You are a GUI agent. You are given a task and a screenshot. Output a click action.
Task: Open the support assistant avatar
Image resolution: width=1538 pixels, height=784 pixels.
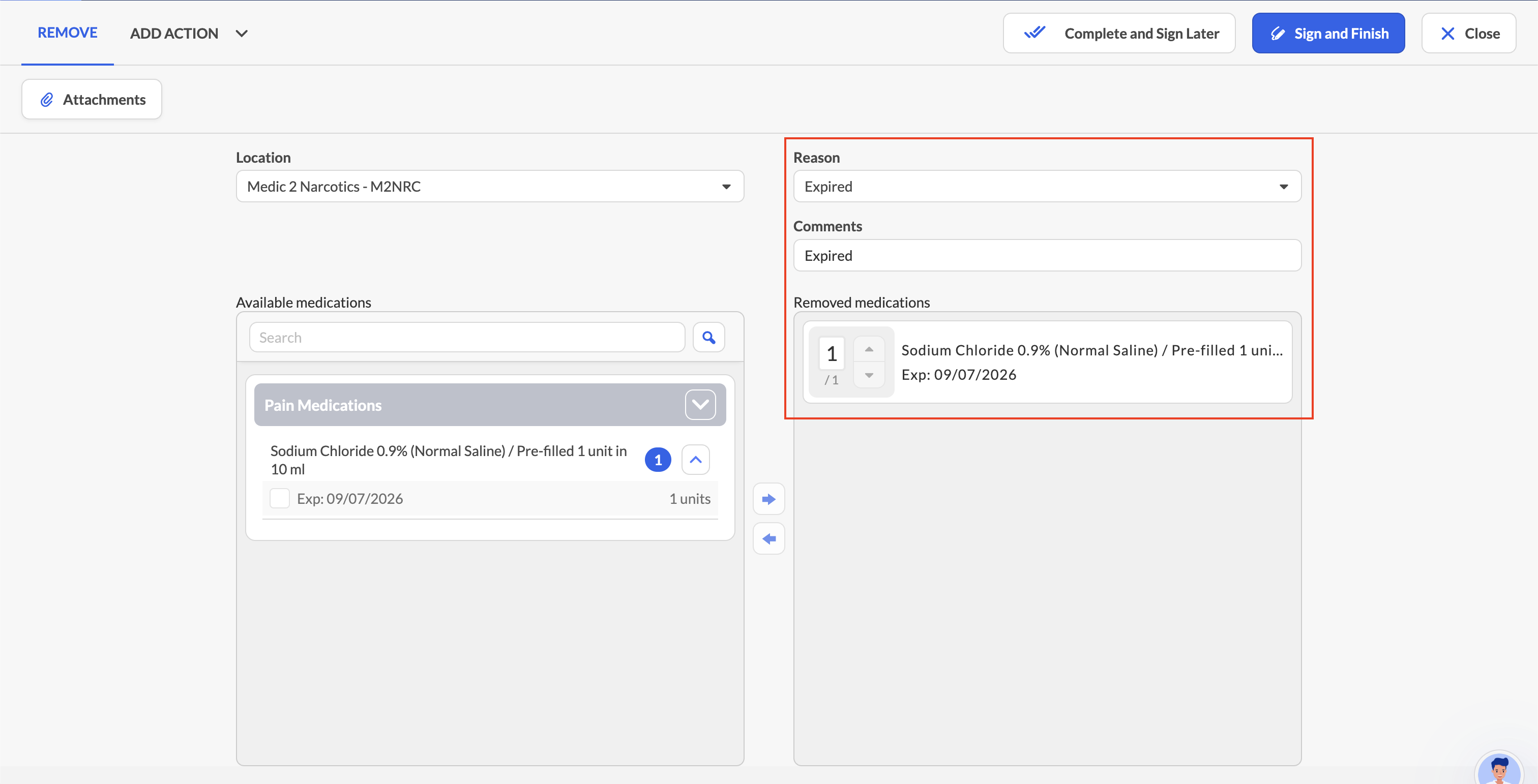[1499, 768]
